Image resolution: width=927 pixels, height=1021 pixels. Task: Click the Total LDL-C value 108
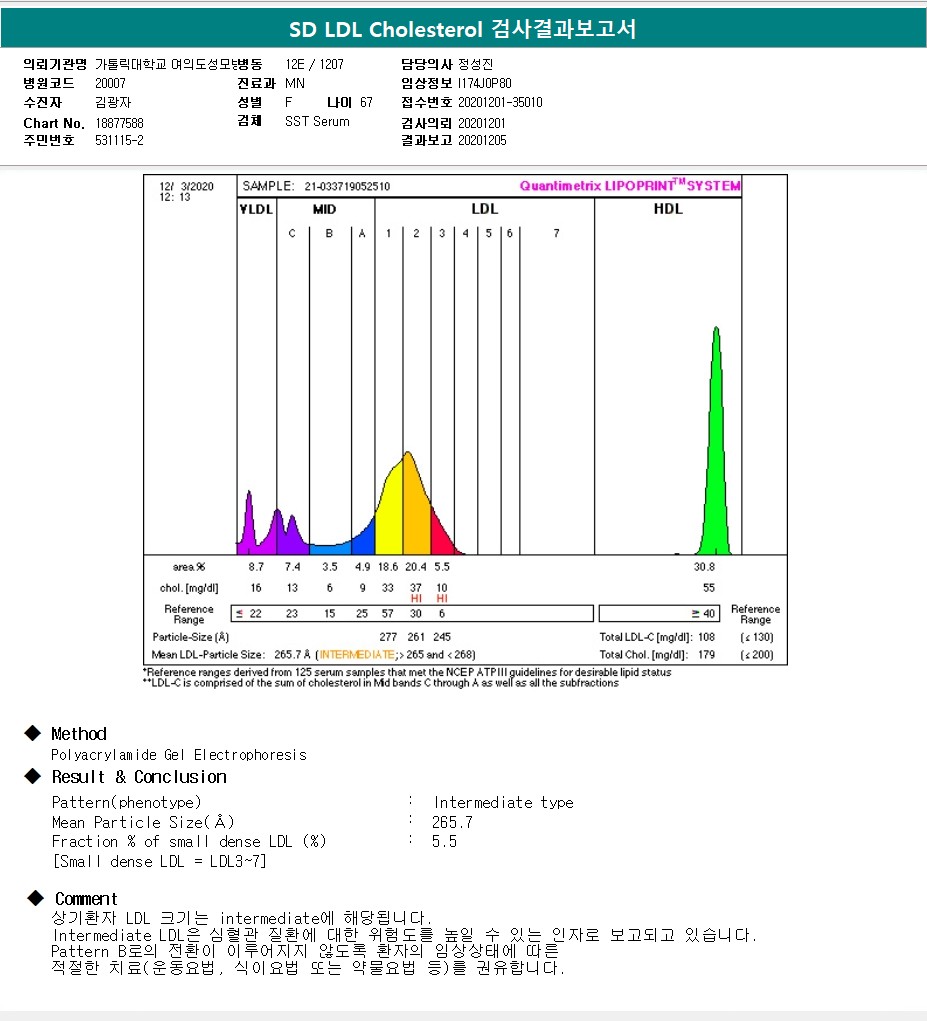pos(708,637)
